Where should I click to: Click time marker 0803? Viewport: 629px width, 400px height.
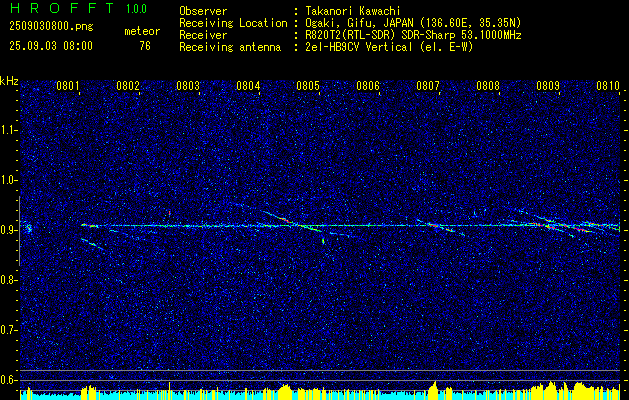click(188, 85)
